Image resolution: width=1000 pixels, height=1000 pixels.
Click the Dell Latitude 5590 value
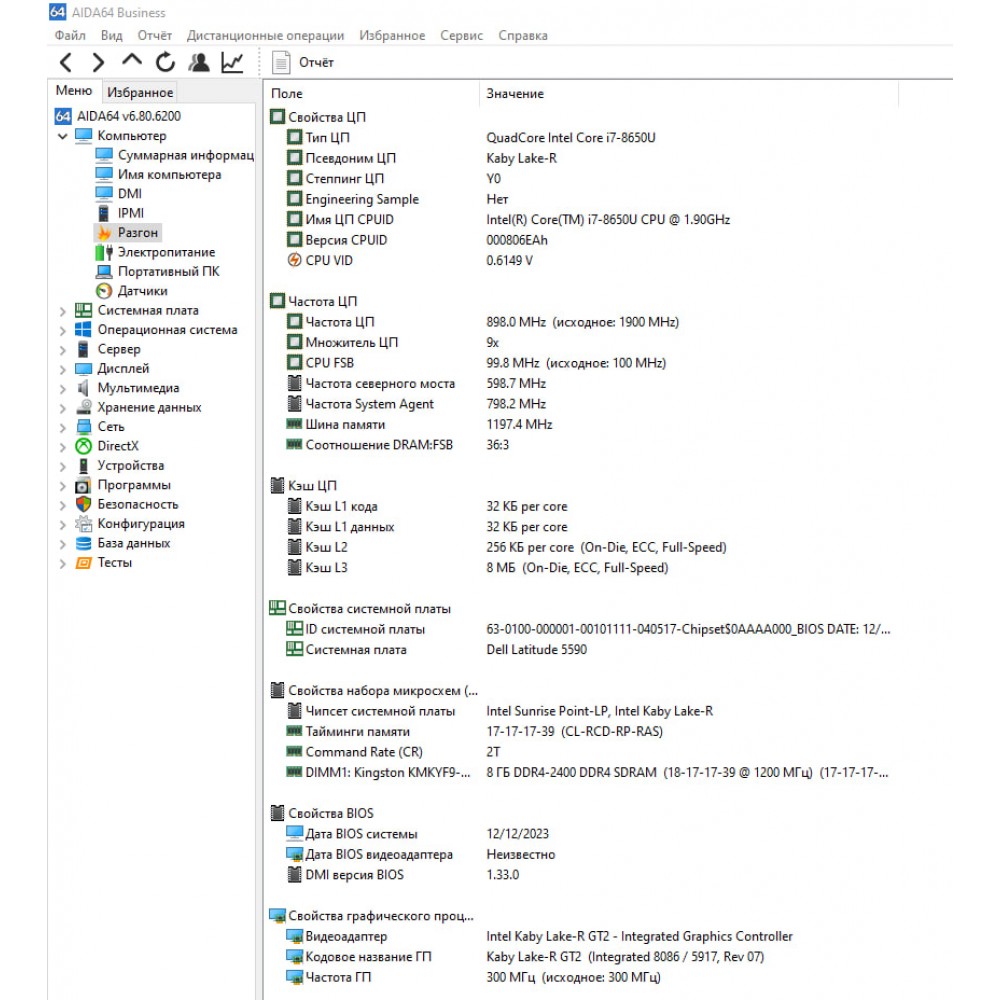[x=536, y=650]
